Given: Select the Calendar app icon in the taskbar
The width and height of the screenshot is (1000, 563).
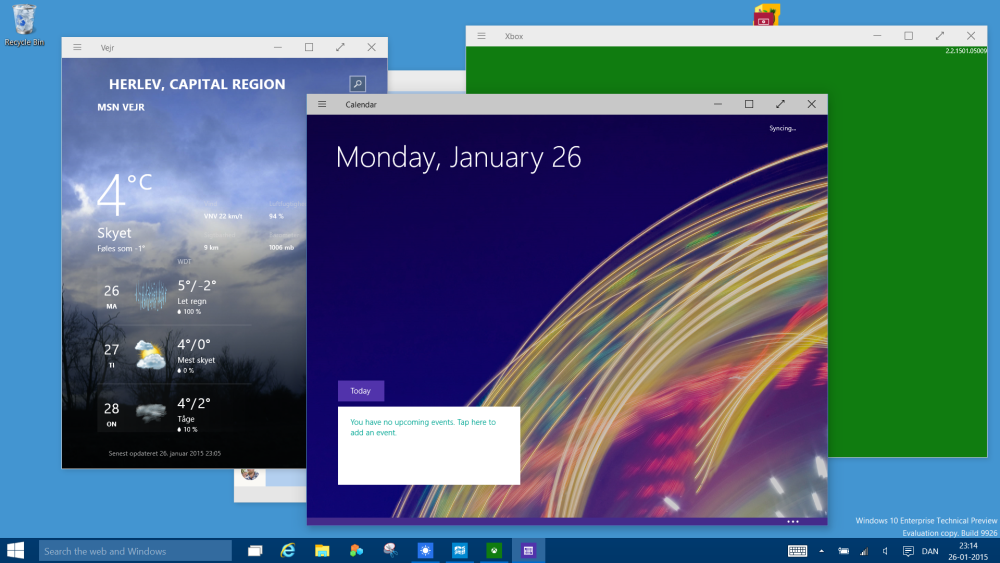Looking at the screenshot, I should point(528,551).
